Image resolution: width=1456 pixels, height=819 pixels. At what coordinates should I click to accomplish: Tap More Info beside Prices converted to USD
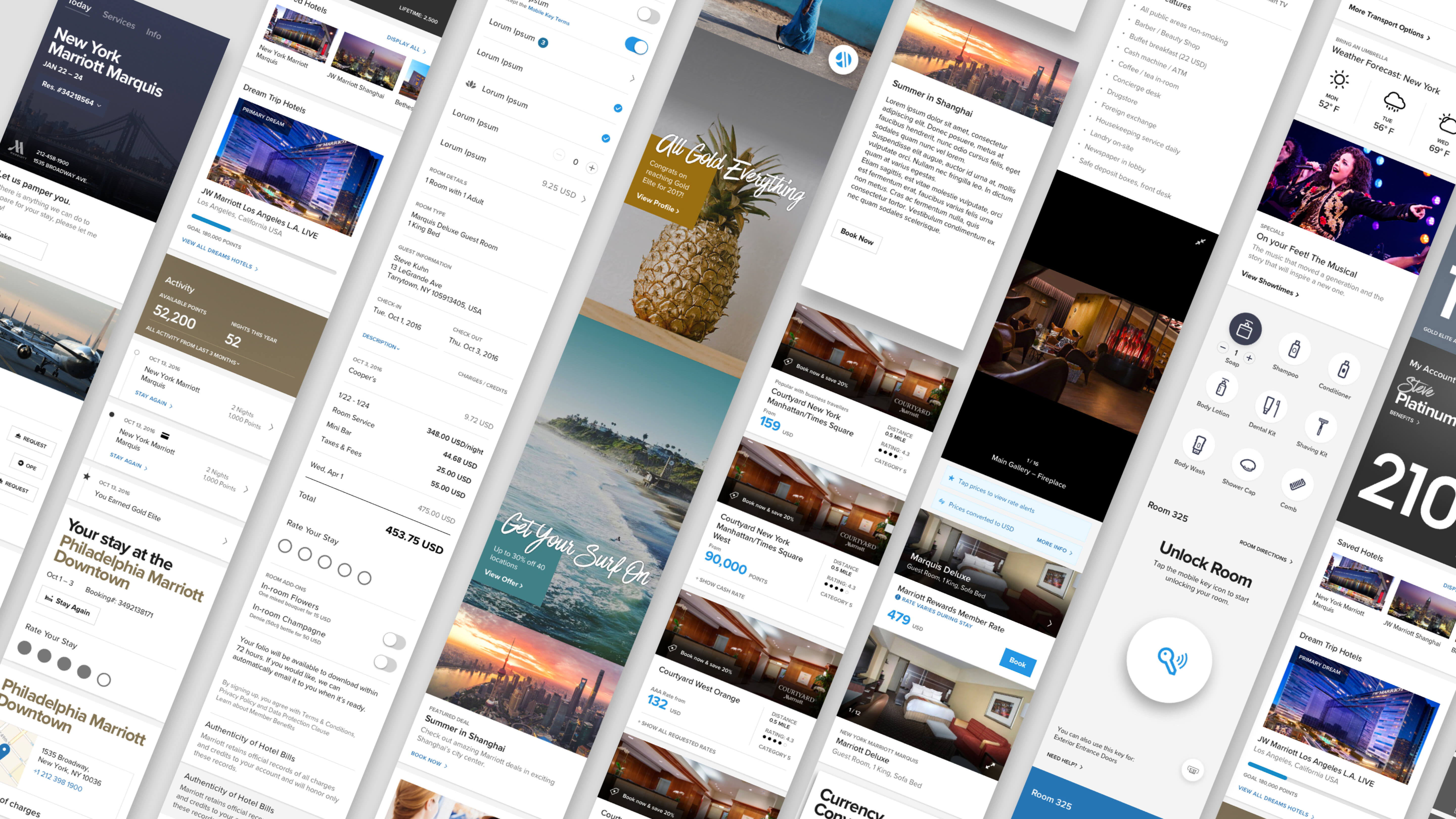[x=1054, y=546]
